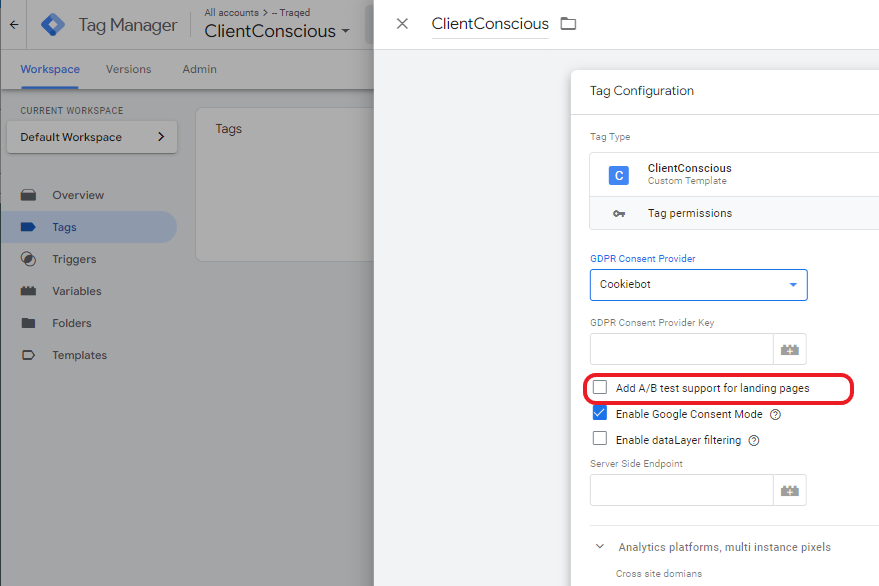Switch to the Admin tab

click(x=199, y=69)
